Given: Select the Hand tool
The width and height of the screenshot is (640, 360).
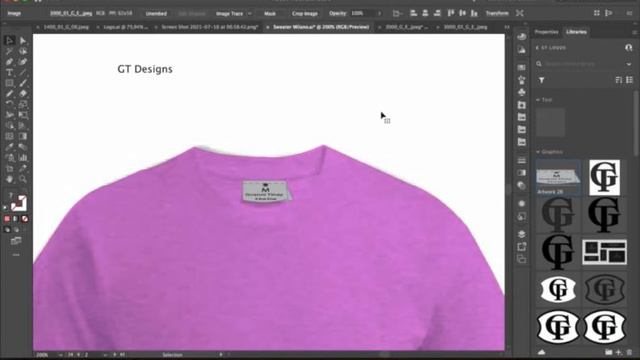Looking at the screenshot, I should point(9,179).
